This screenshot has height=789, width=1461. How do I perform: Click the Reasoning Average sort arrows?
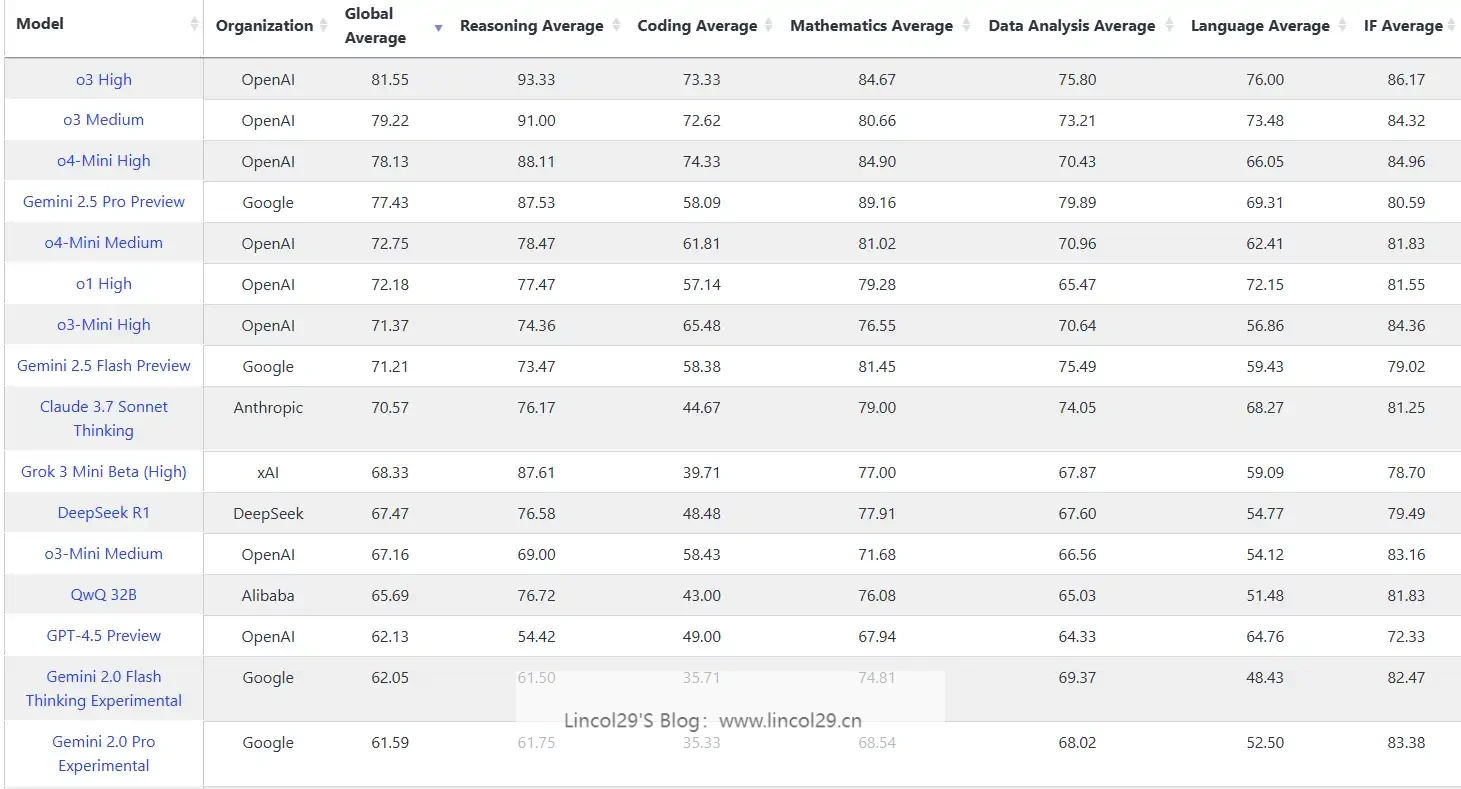click(x=616, y=26)
